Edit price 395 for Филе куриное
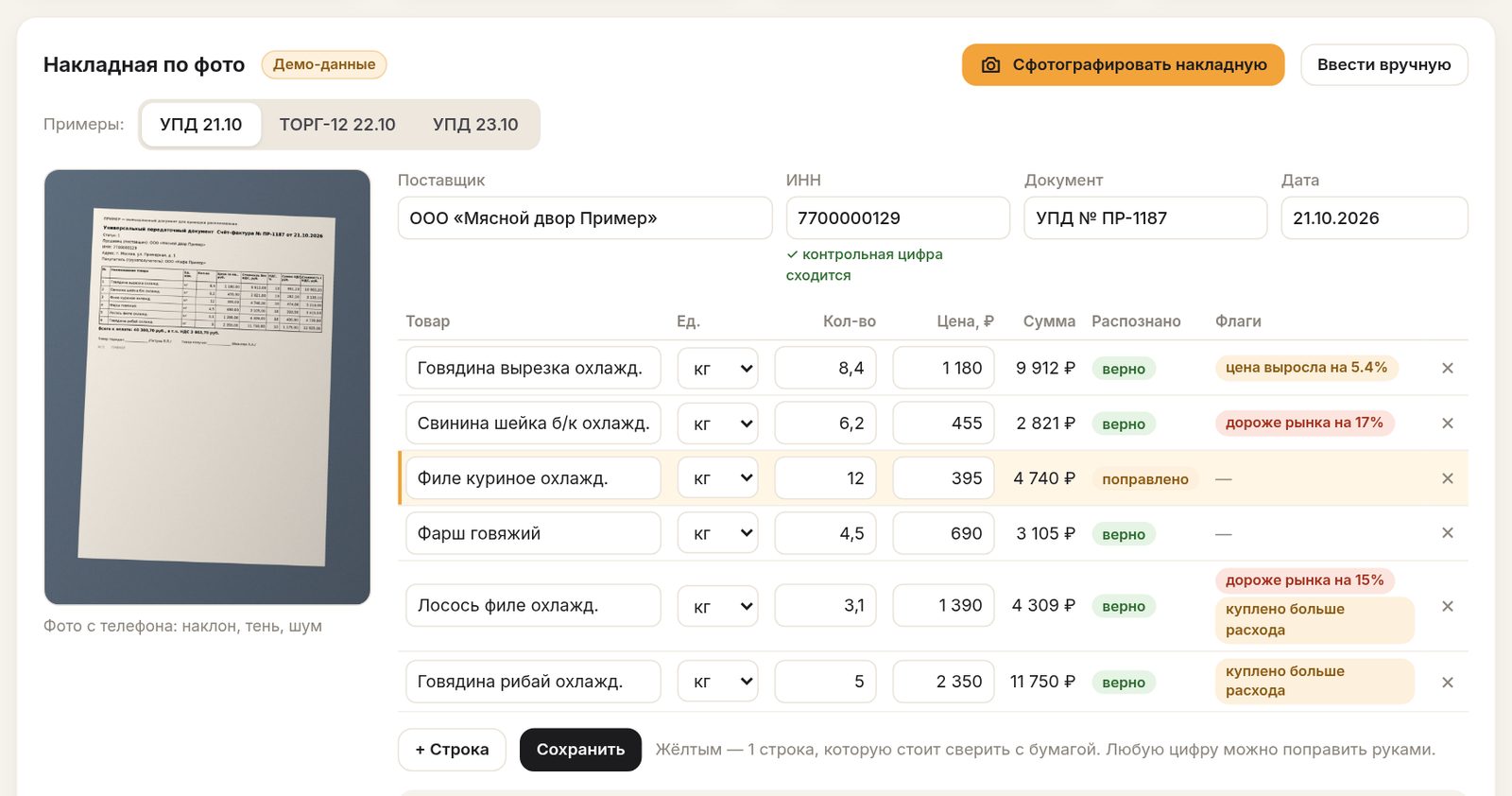Viewport: 1512px width, 796px height. pos(943,478)
